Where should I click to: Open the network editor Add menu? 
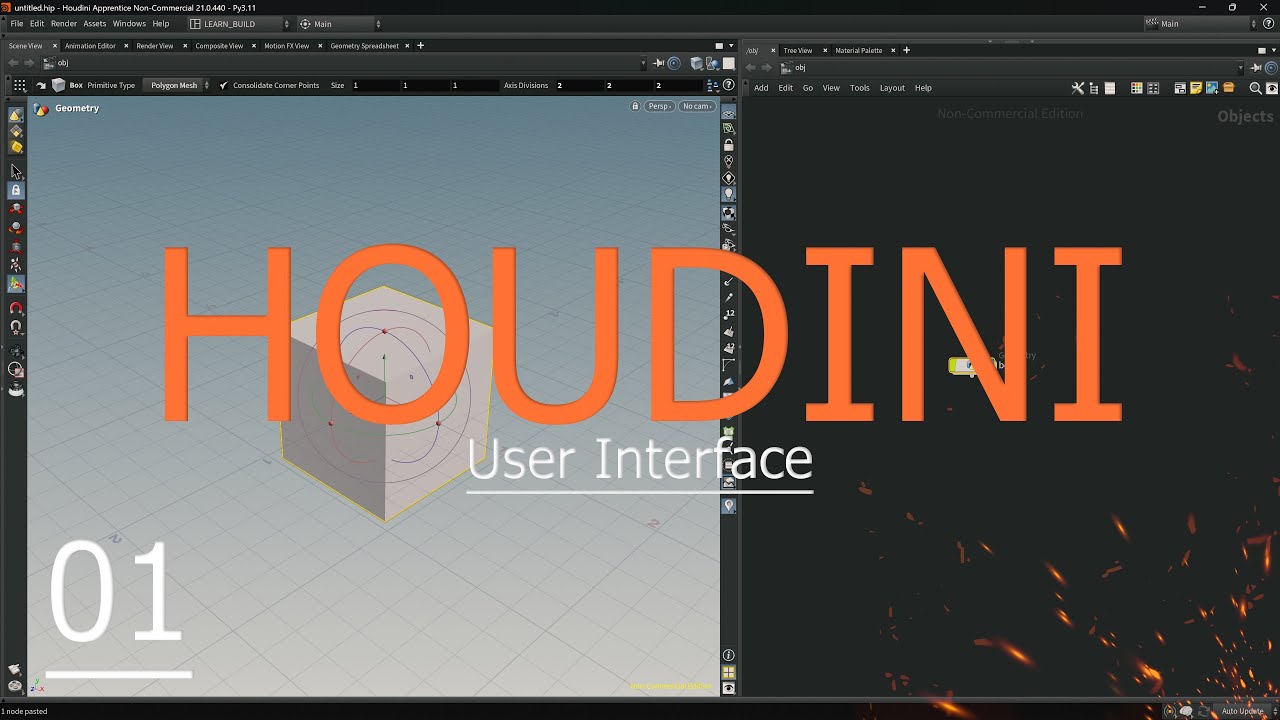[x=761, y=88]
